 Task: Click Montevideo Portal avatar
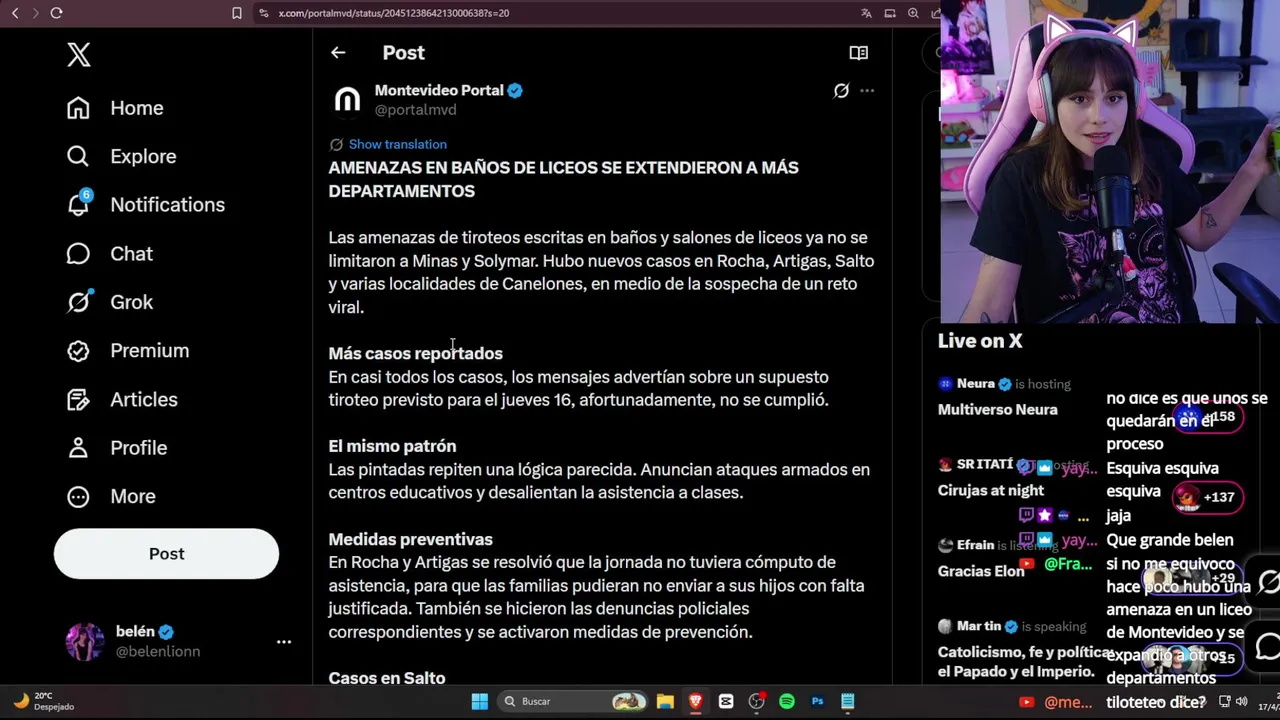347,100
